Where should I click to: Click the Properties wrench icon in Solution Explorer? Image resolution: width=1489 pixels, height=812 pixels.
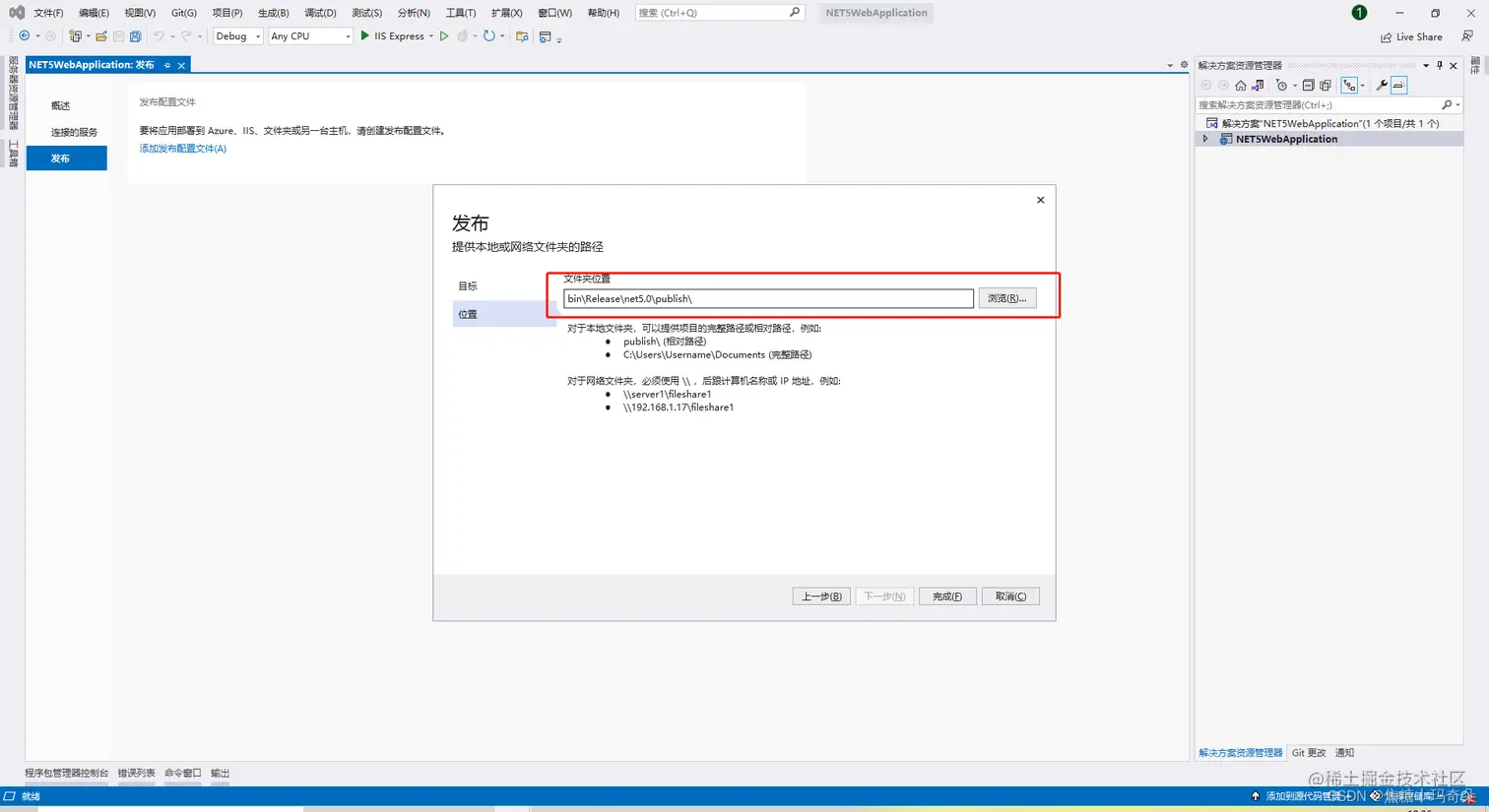[1382, 86]
